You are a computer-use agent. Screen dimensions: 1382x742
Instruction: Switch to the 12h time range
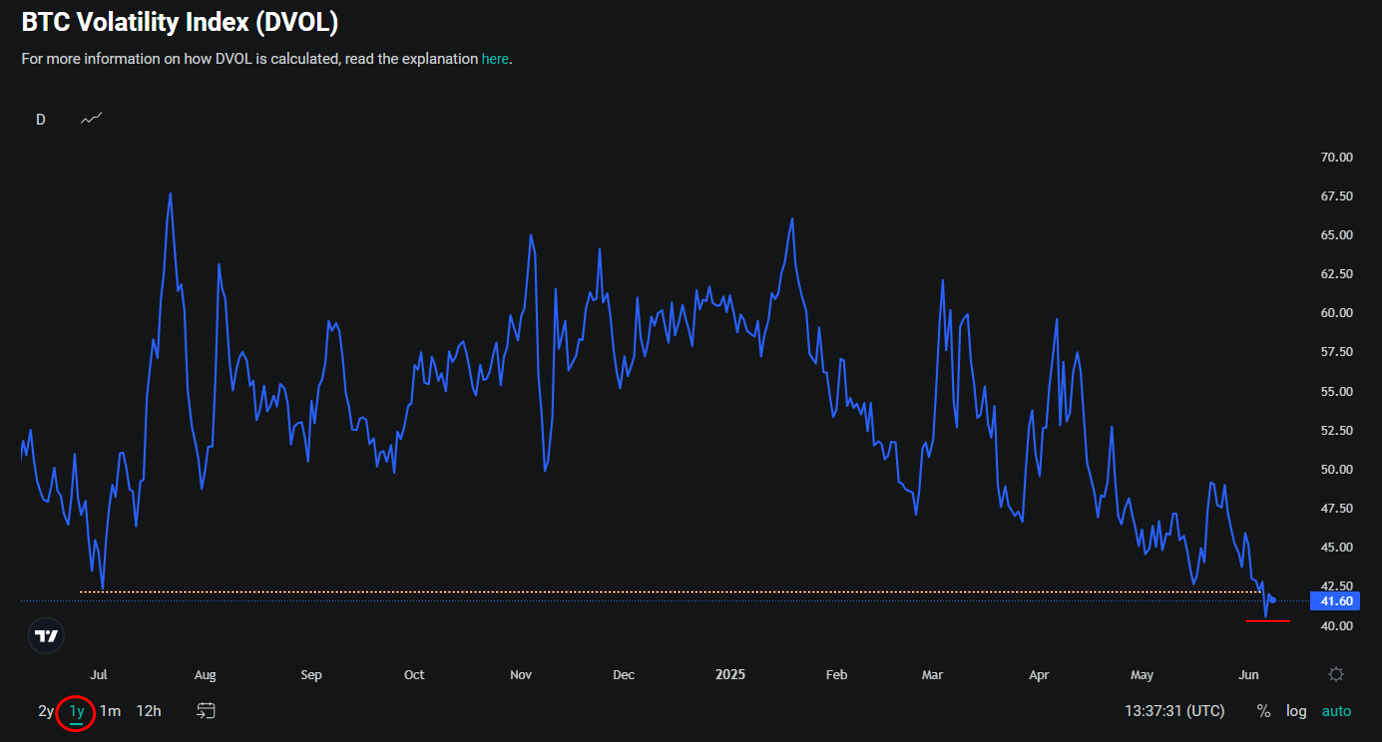click(149, 711)
